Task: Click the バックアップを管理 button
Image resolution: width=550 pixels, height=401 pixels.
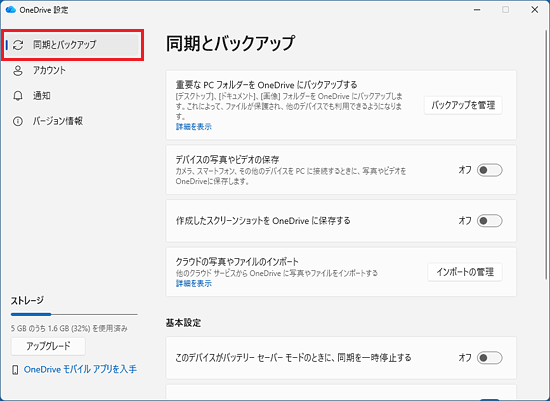Action: pyautogui.click(x=463, y=105)
